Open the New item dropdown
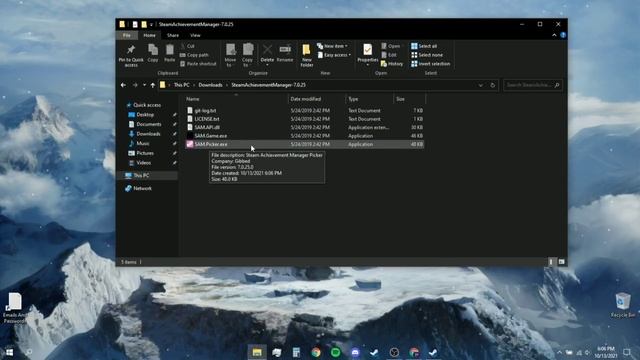 (332, 46)
